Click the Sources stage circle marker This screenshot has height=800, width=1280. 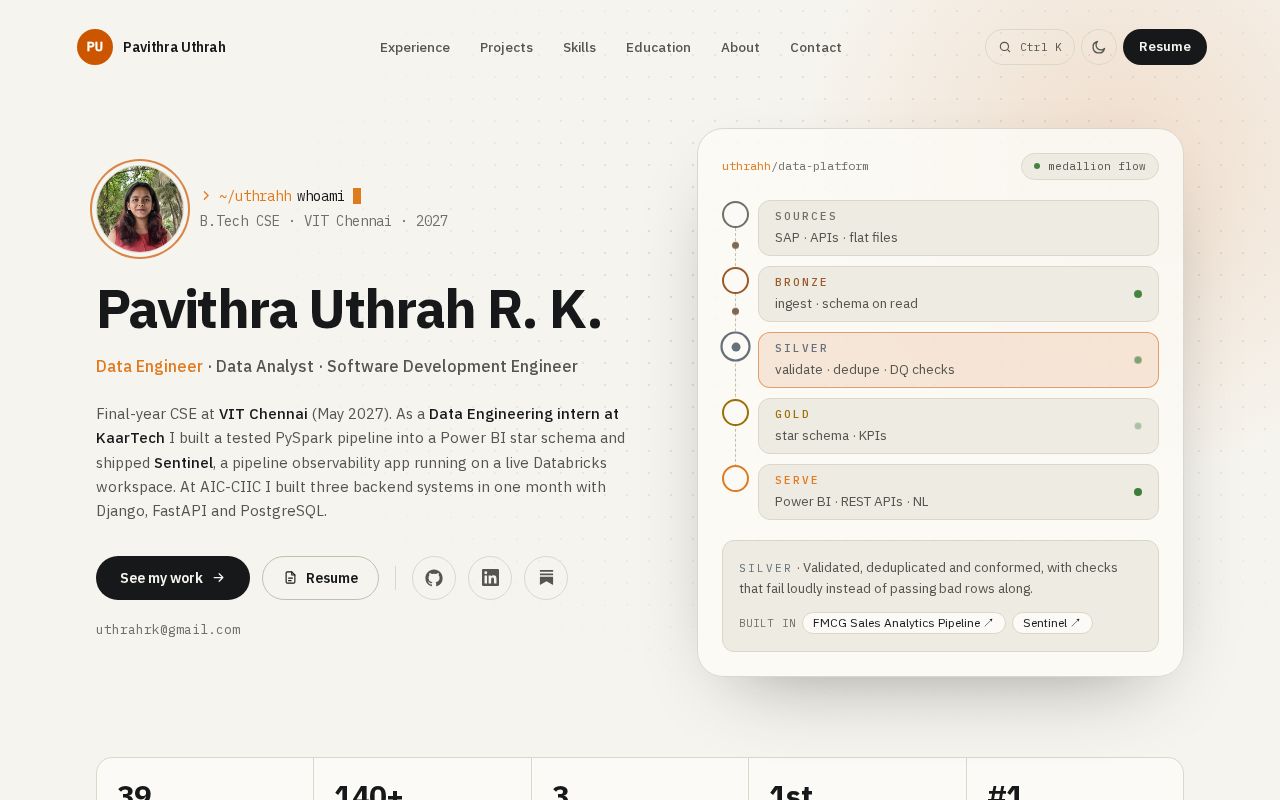(x=735, y=214)
